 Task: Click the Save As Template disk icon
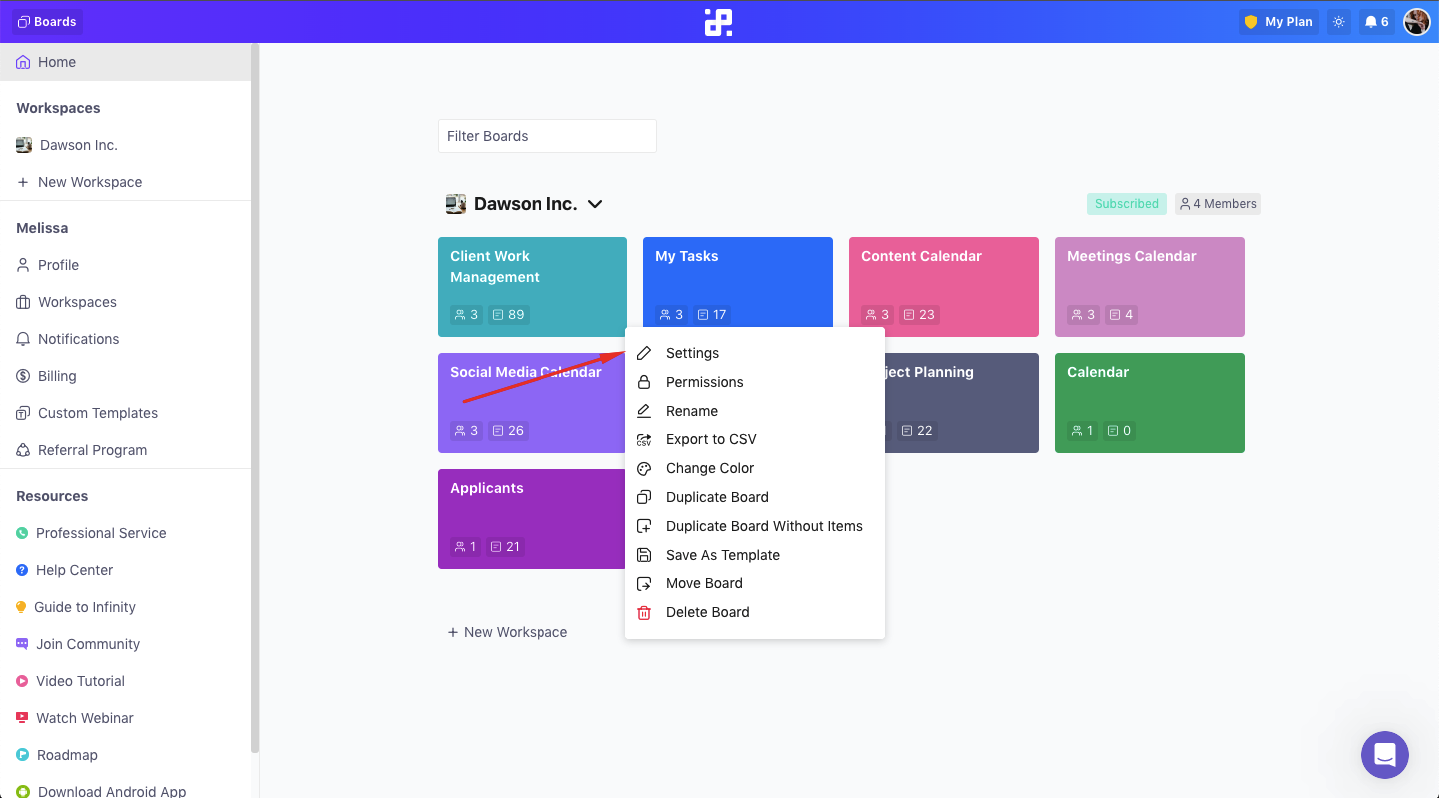645,556
